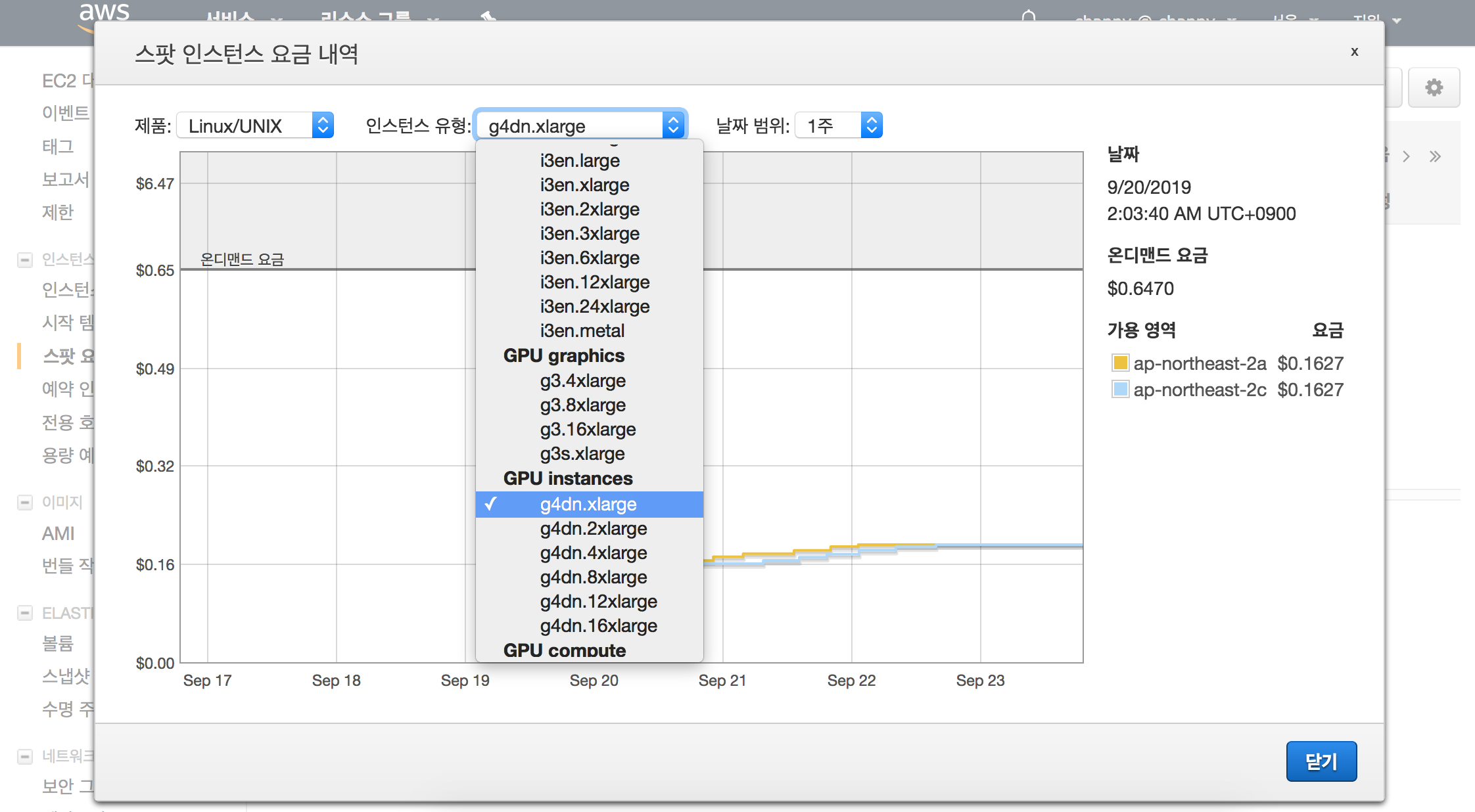Collapse the ELASTIC sidebar section toggle
1475x812 pixels.
click(x=25, y=613)
